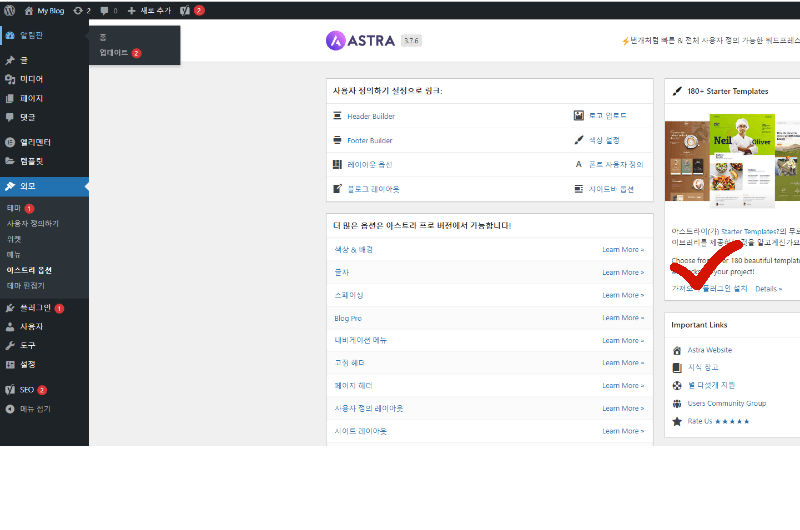Click Rate Us stars link
This screenshot has height=530, width=800.
pos(718,421)
